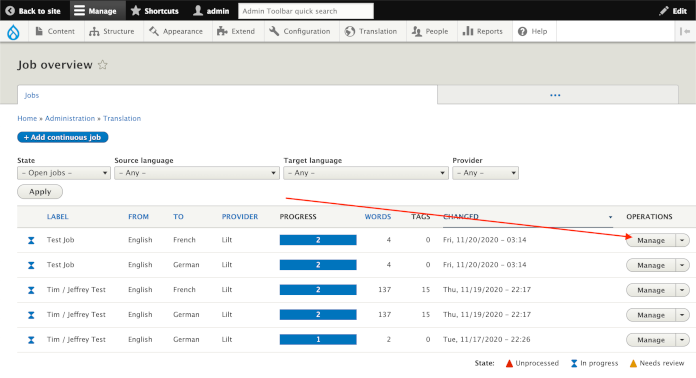Click the Edit pencil icon
The image size is (696, 378).
(664, 11)
